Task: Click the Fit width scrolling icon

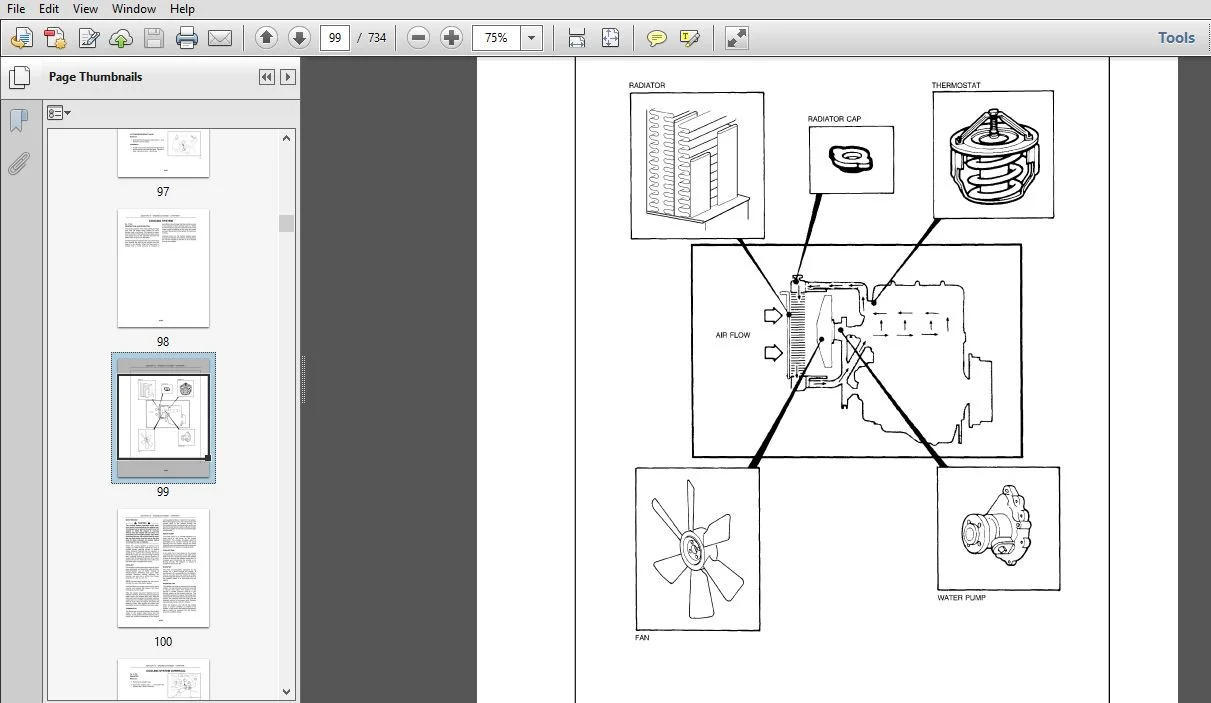Action: [x=577, y=38]
